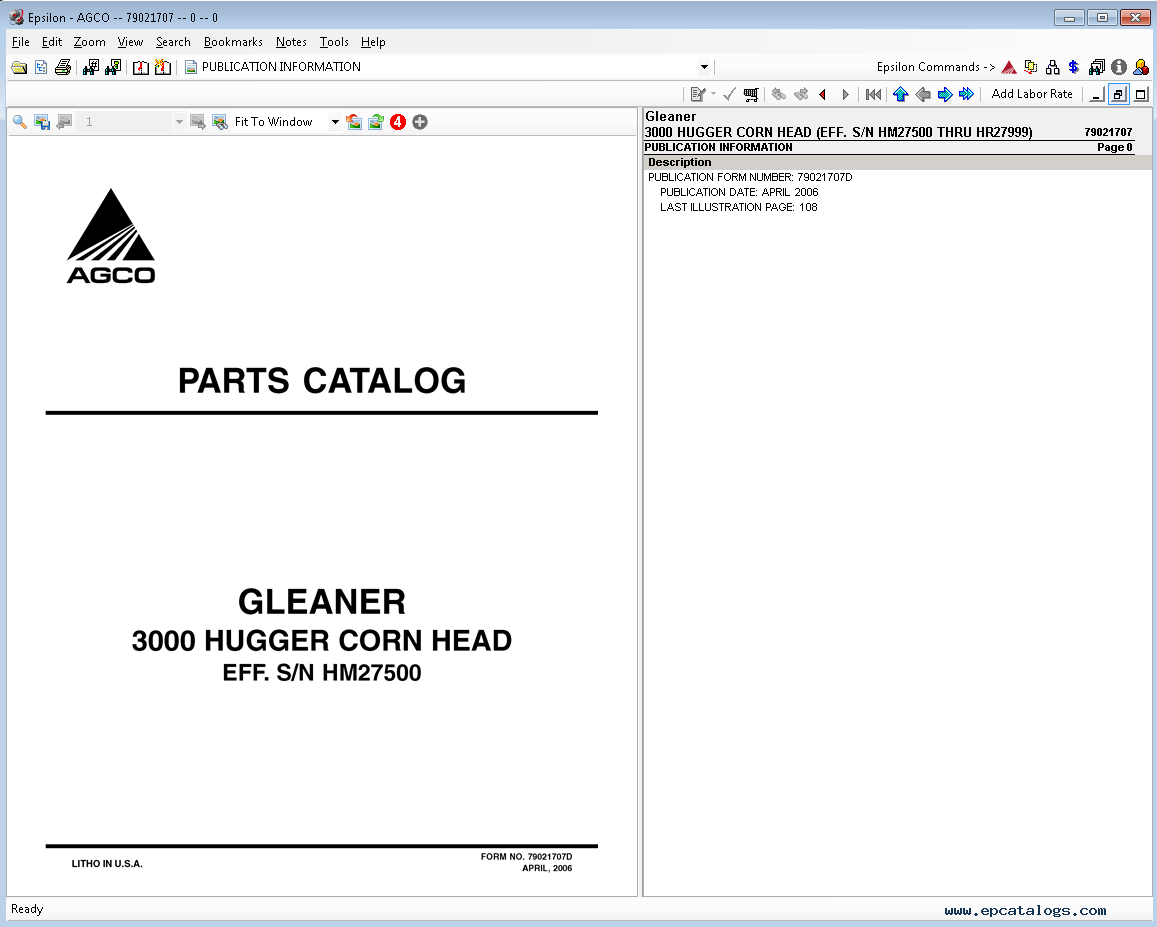Open the information icon in Epsilon Commands

click(x=1119, y=67)
